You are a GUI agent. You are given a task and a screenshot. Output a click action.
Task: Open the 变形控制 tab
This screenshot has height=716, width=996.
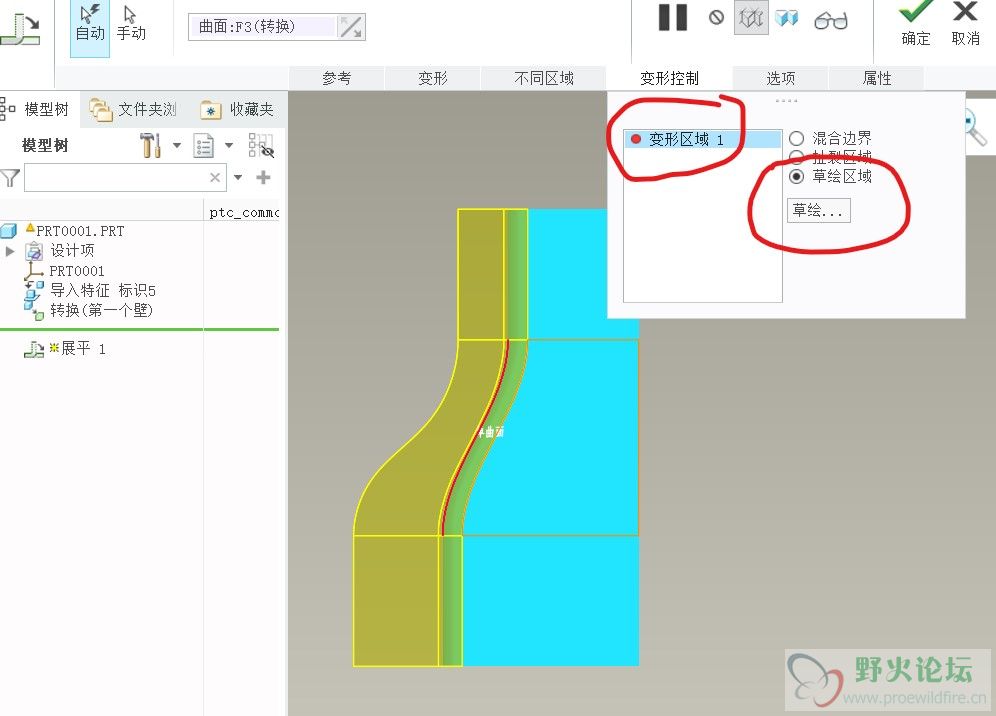(x=670, y=78)
